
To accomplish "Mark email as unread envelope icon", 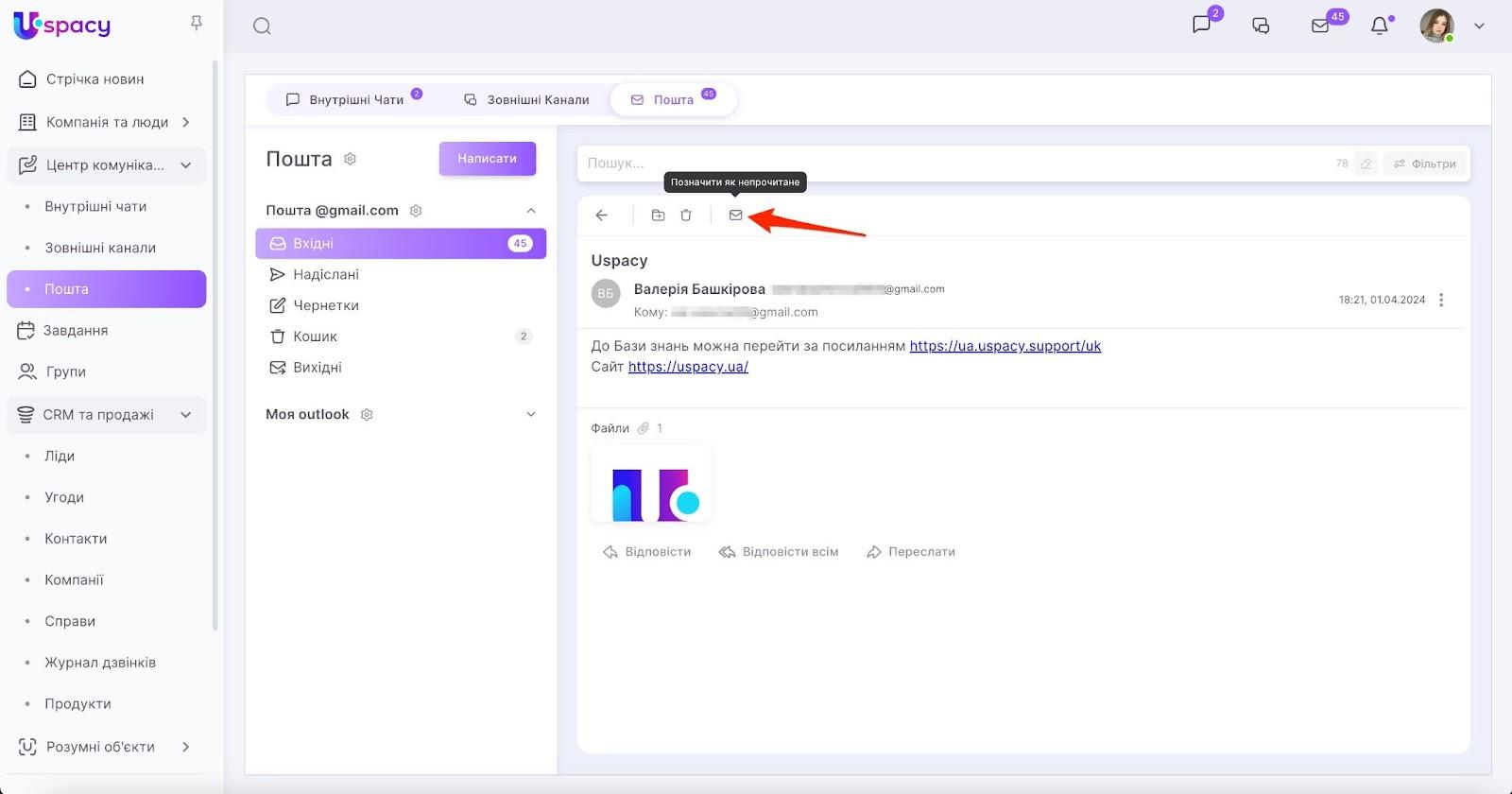I will pos(735,216).
